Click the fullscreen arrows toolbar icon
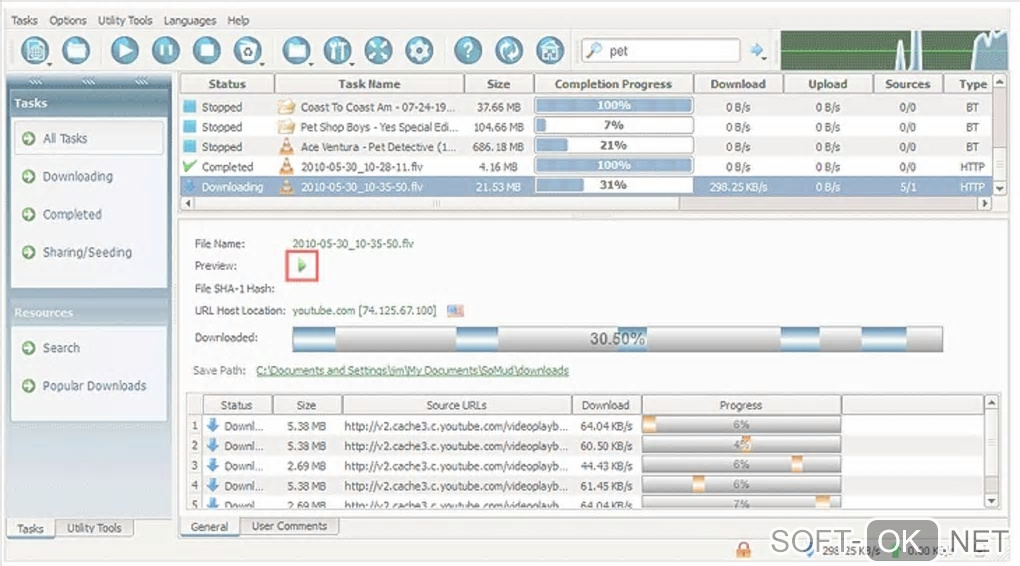This screenshot has width=1020, height=566. 379,50
